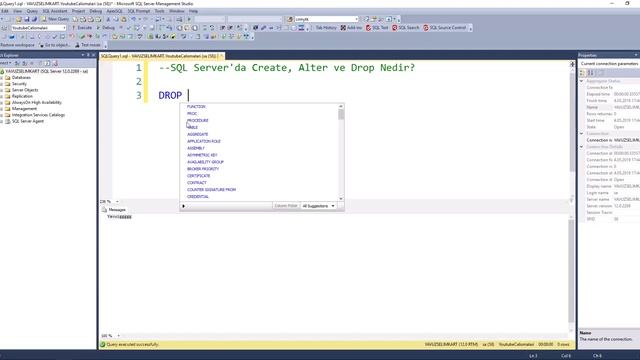Image resolution: width=640 pixels, height=360 pixels.
Task: Open the SQL Test tool
Action: (377, 28)
